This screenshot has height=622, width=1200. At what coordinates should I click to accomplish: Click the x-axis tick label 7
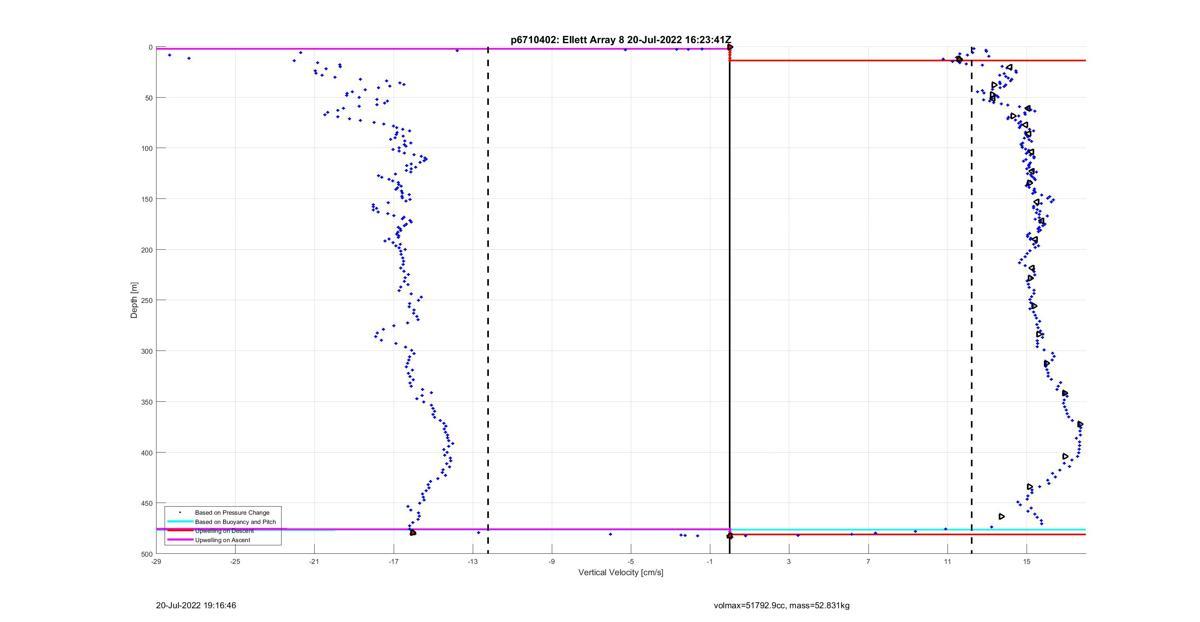pos(868,562)
